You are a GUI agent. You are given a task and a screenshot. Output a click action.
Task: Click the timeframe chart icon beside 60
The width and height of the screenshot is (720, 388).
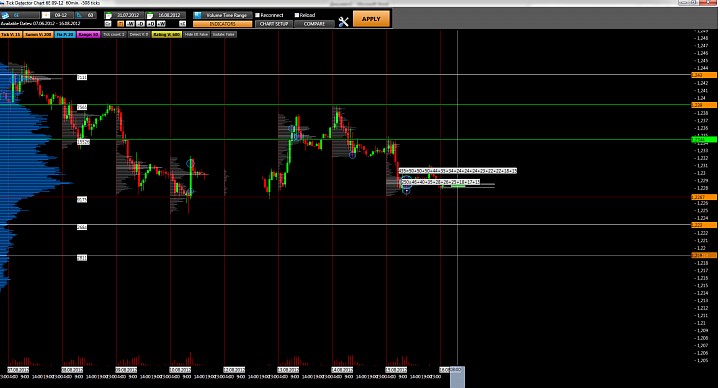coord(79,15)
